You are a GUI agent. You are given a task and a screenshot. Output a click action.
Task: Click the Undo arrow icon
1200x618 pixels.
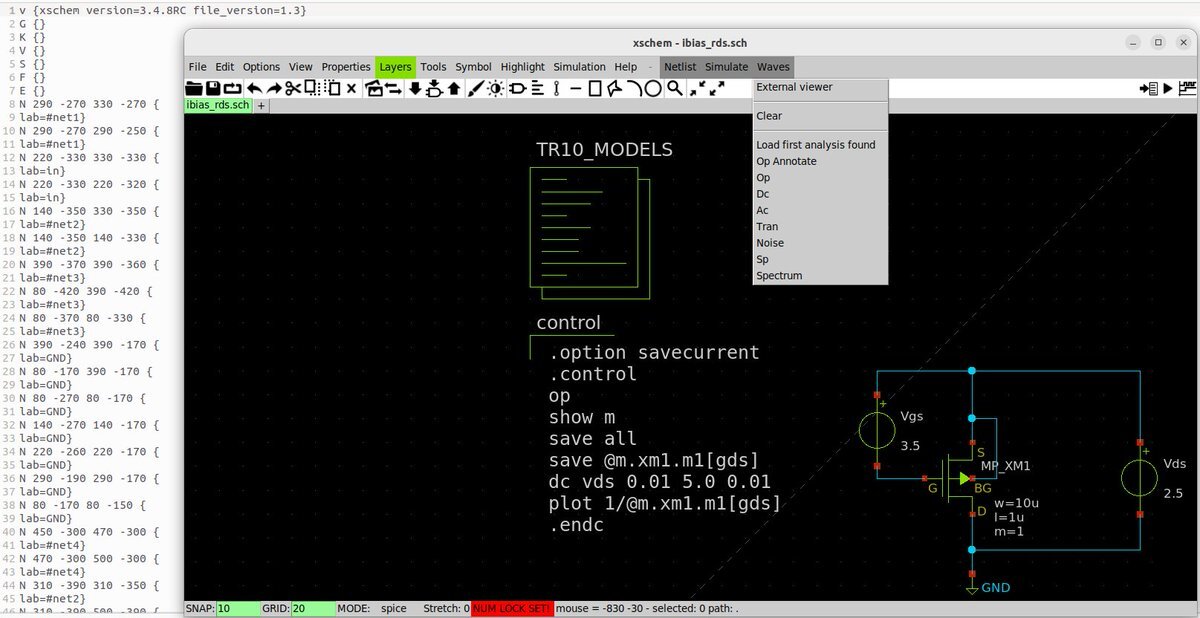tap(254, 88)
